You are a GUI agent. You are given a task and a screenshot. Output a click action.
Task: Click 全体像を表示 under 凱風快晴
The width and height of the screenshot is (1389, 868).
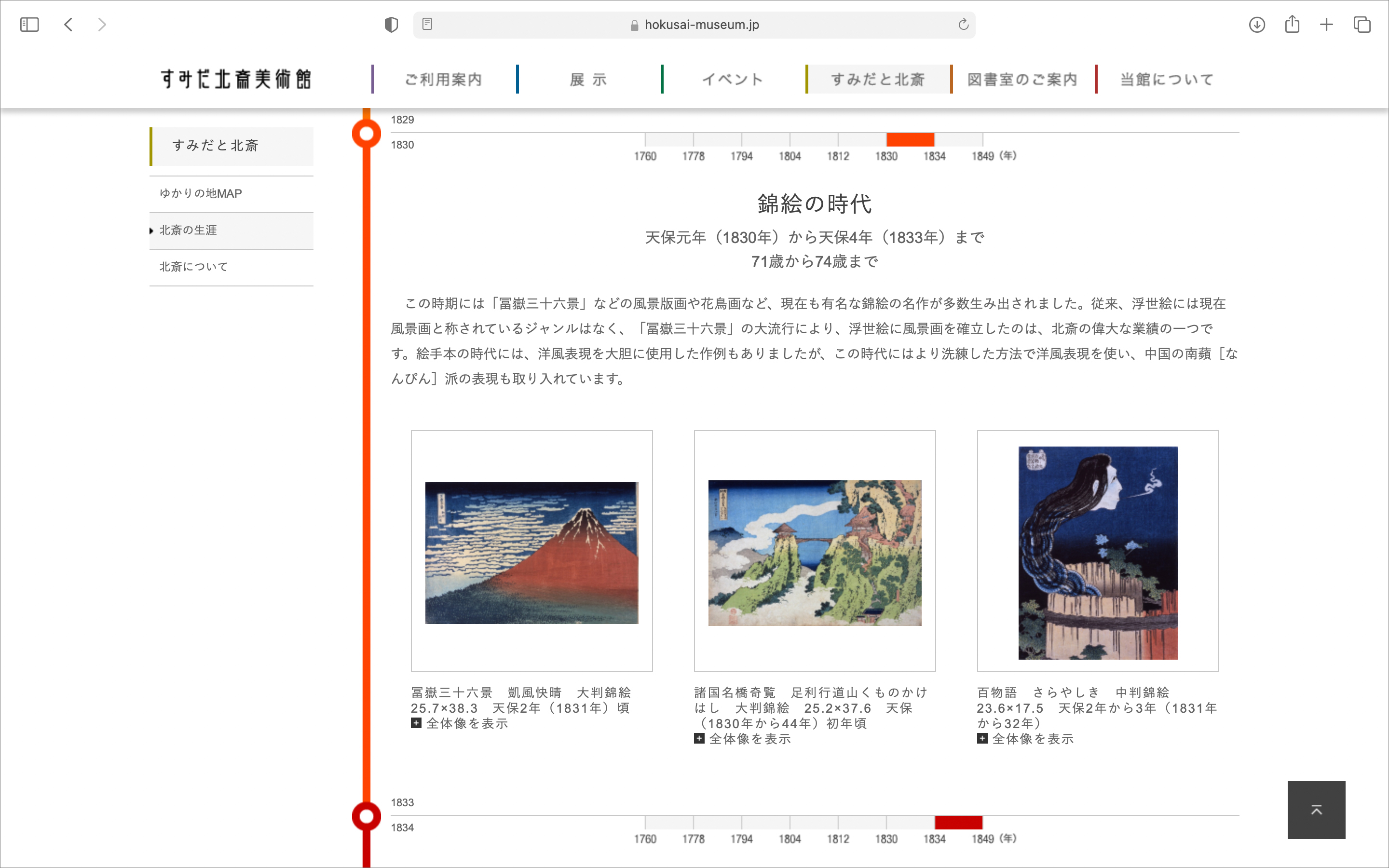(460, 723)
